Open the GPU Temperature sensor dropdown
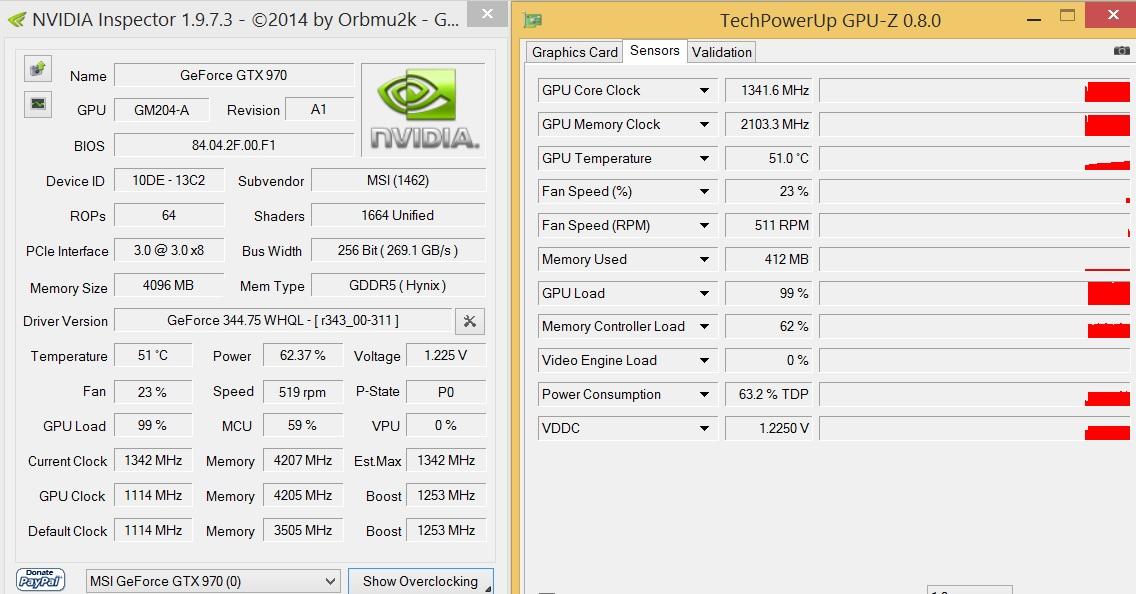 704,159
